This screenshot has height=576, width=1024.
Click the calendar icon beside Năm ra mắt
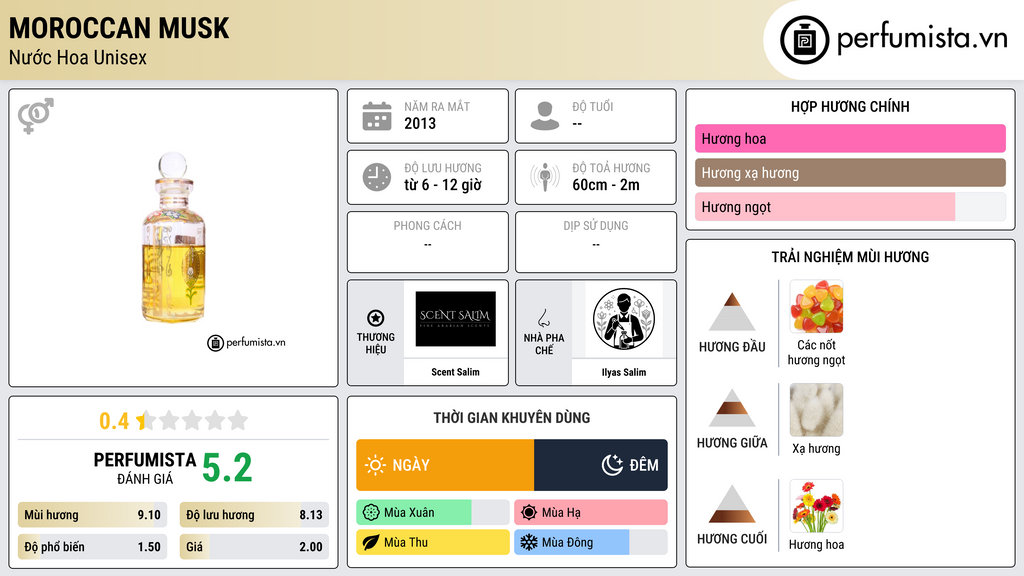(377, 116)
